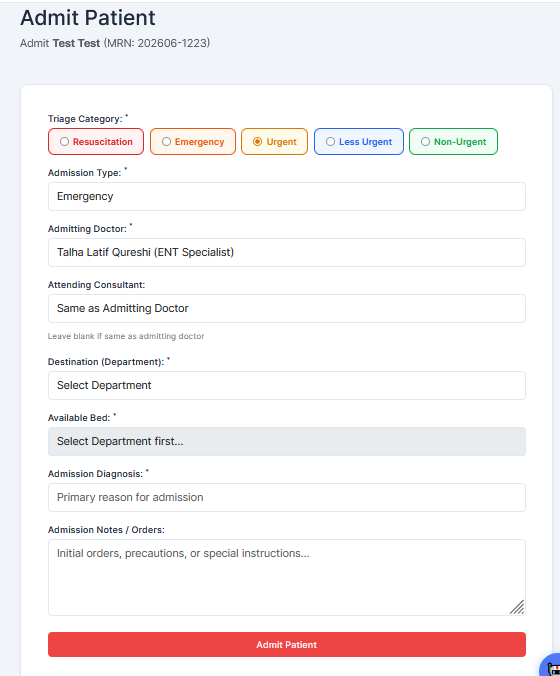Focus the Admission Diagnosis input field
Image resolution: width=560 pixels, height=676 pixels.
coord(287,498)
